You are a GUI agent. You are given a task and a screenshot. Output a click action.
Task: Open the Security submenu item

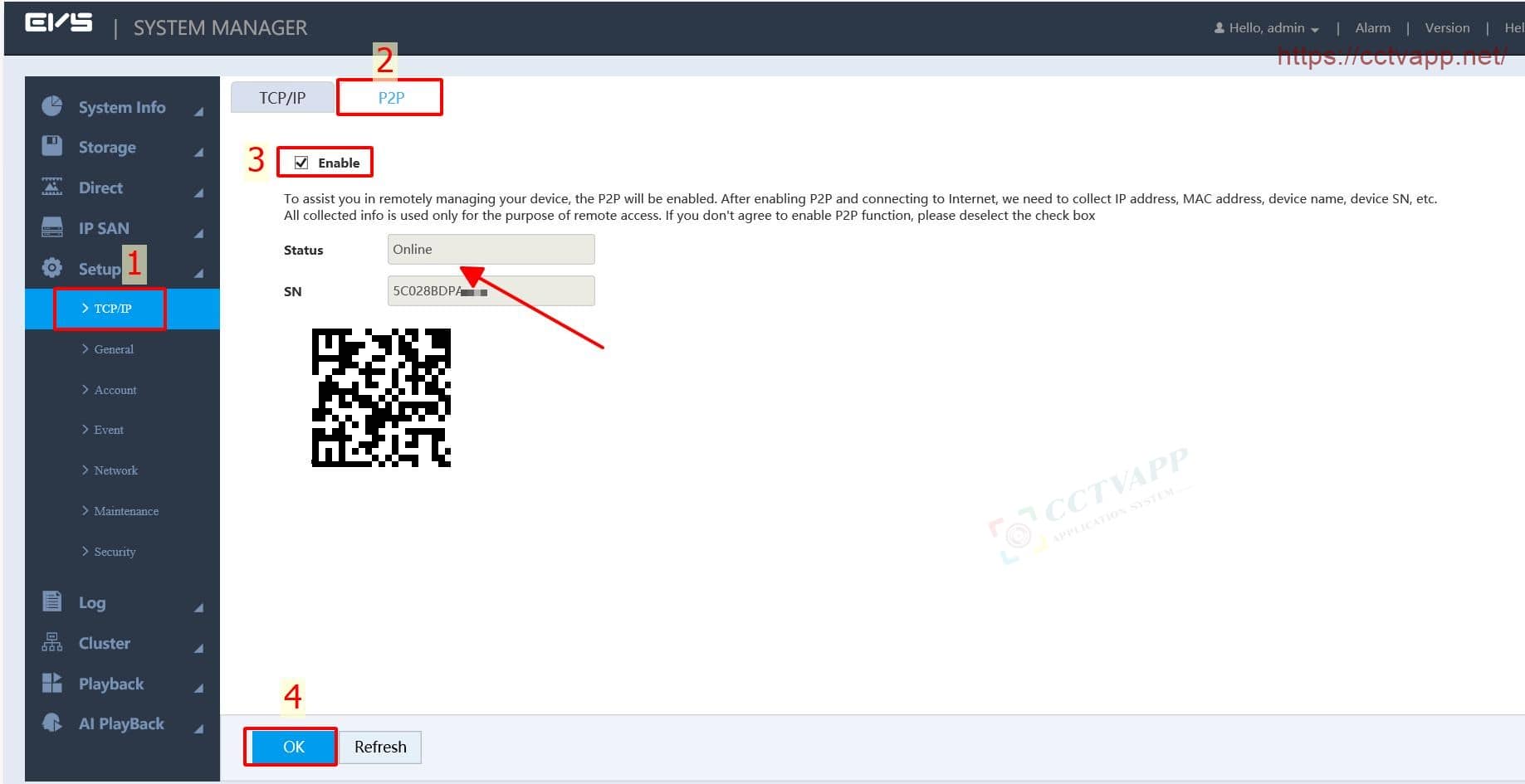pyautogui.click(x=115, y=552)
